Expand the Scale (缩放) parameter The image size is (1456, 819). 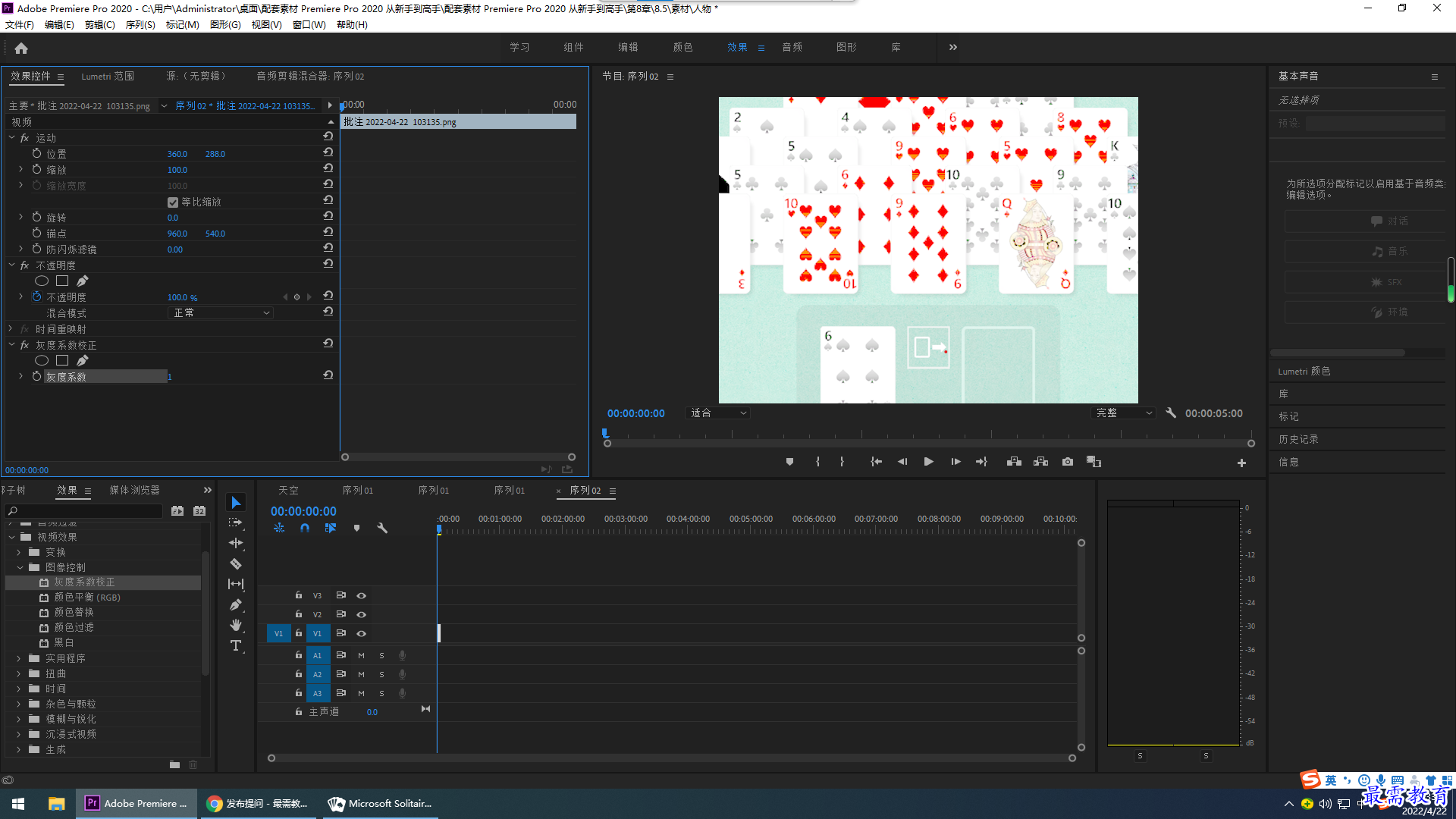pos(20,169)
